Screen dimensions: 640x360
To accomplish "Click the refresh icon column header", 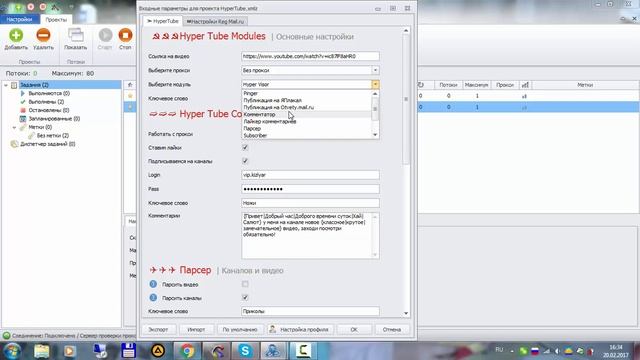I will (420, 85).
